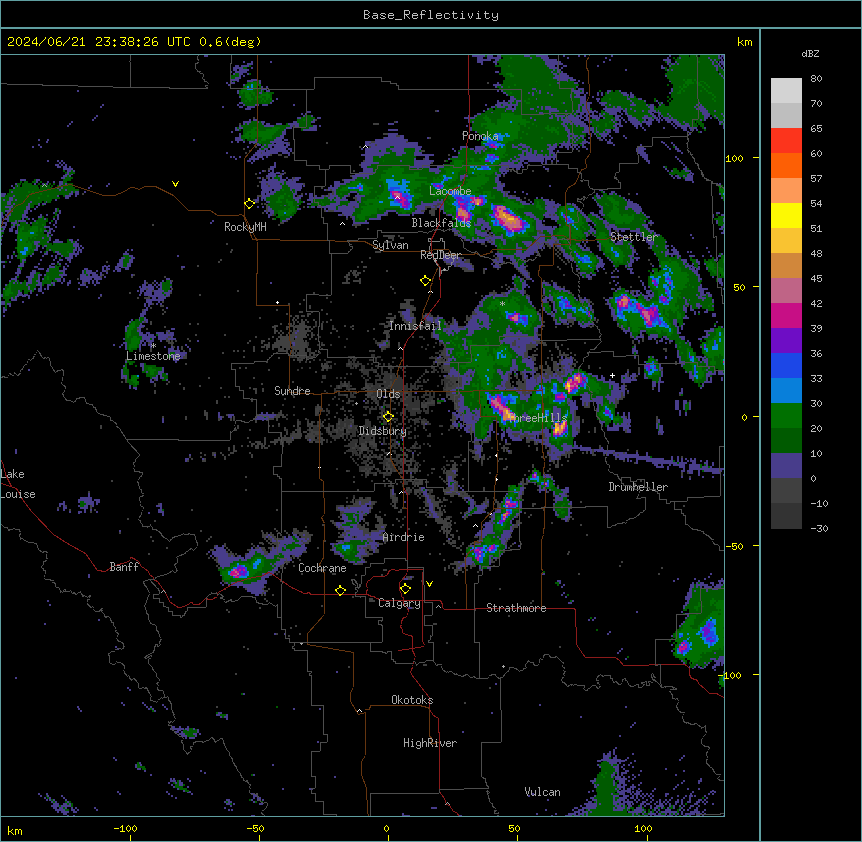The height and width of the screenshot is (842, 862).
Task: Click the RedDeer city label
Action: tap(440, 255)
